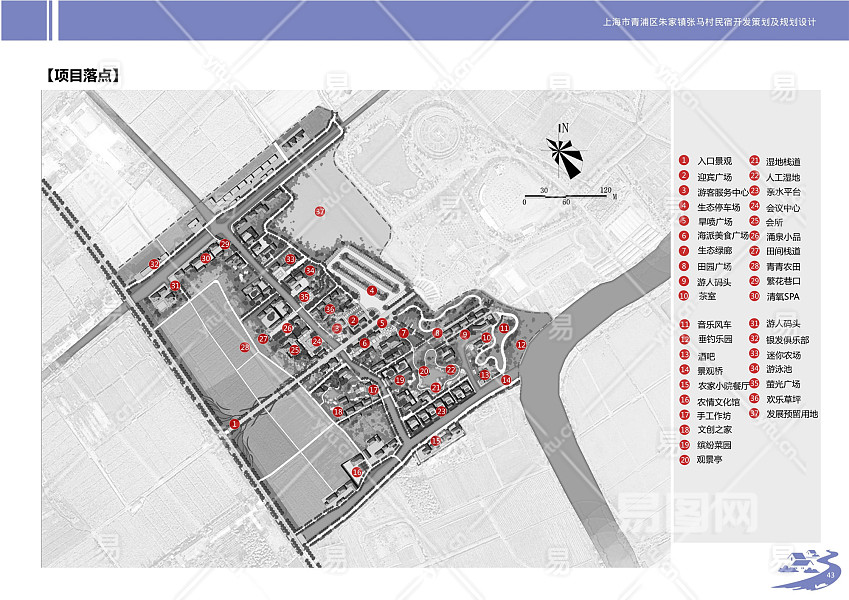Click map marker 37 on the pond
Screen dimensions: 849x600
point(320,212)
